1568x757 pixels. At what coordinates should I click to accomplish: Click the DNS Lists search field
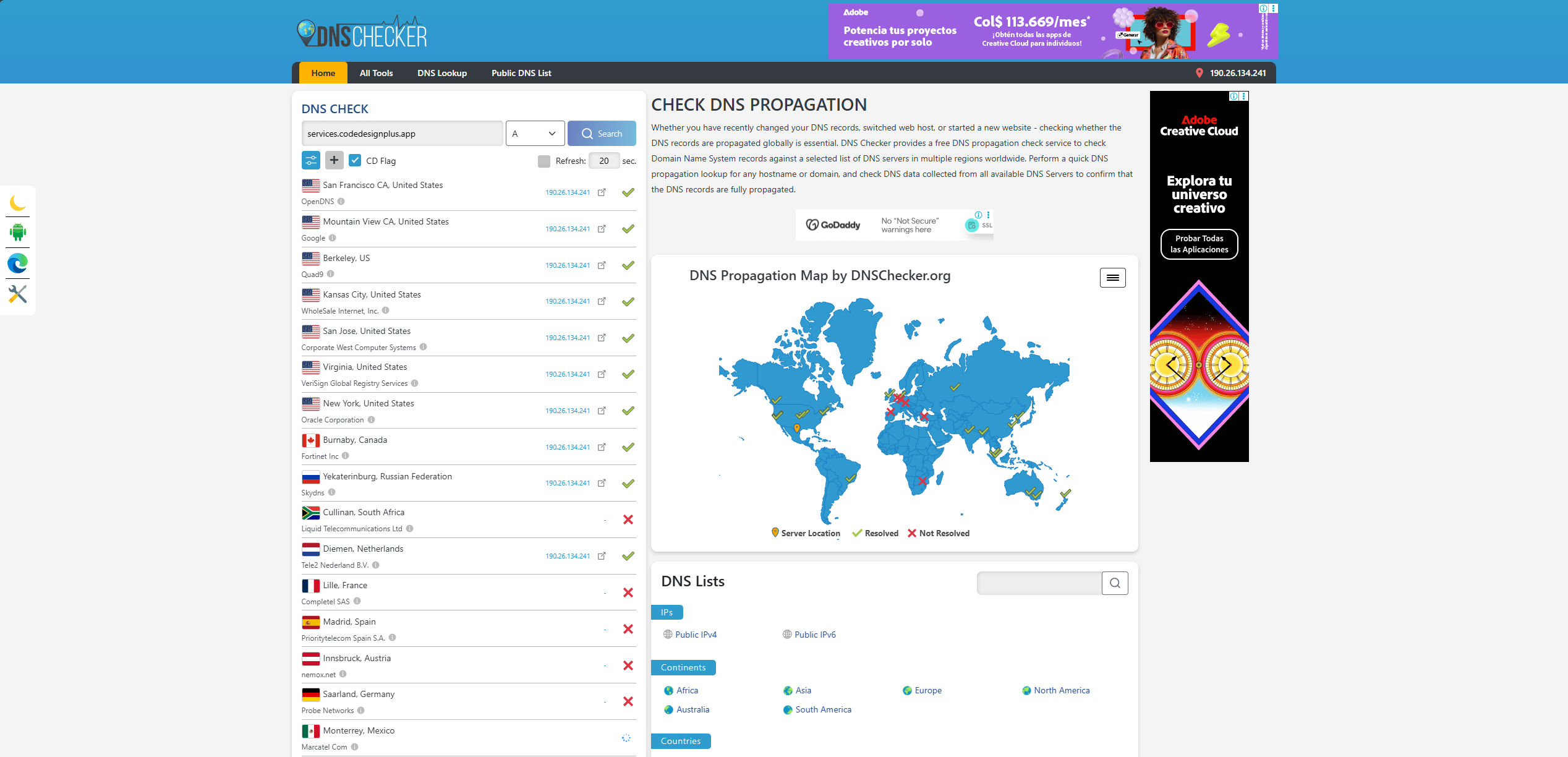pyautogui.click(x=1039, y=583)
